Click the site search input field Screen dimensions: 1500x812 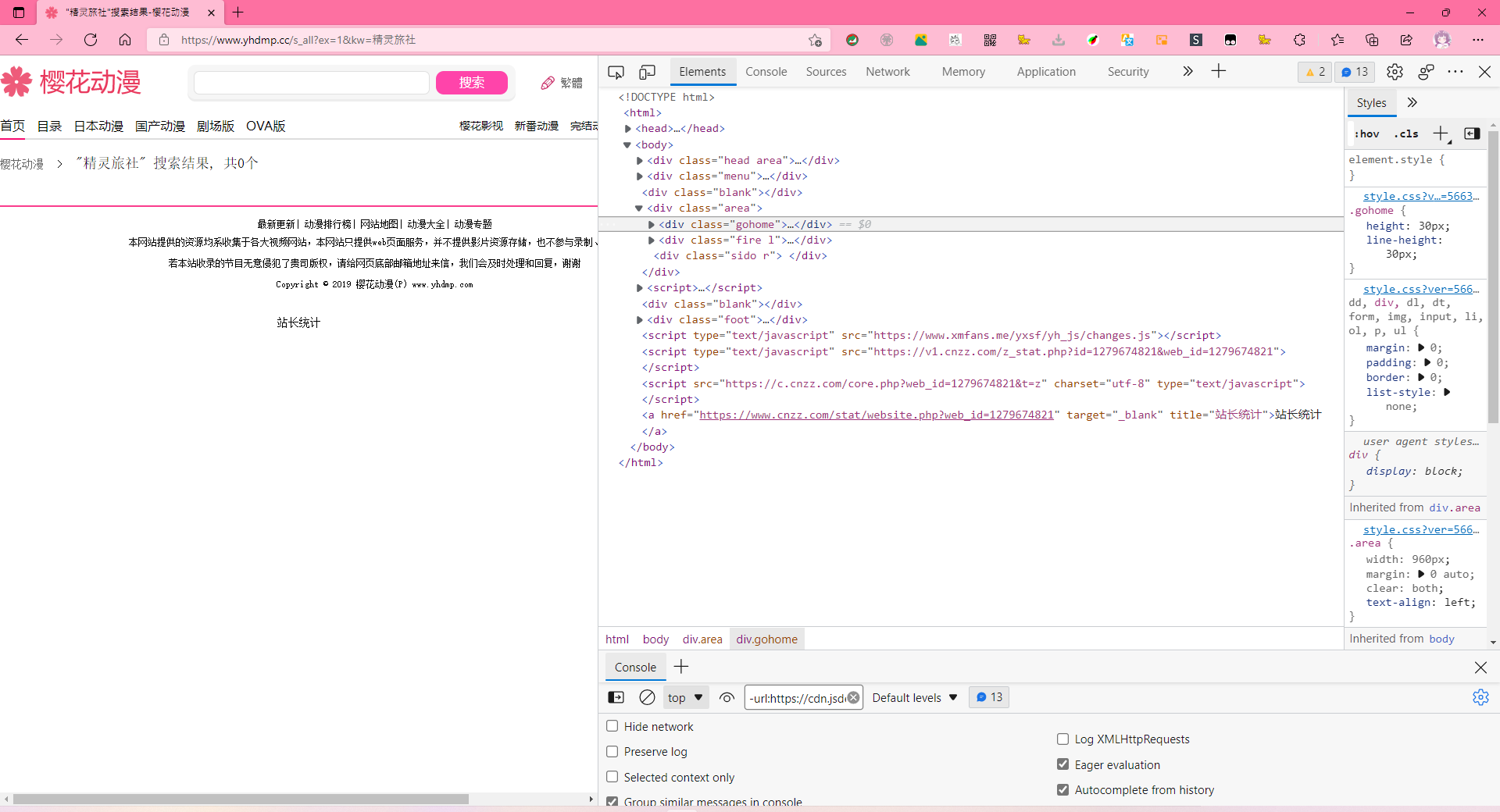(311, 83)
